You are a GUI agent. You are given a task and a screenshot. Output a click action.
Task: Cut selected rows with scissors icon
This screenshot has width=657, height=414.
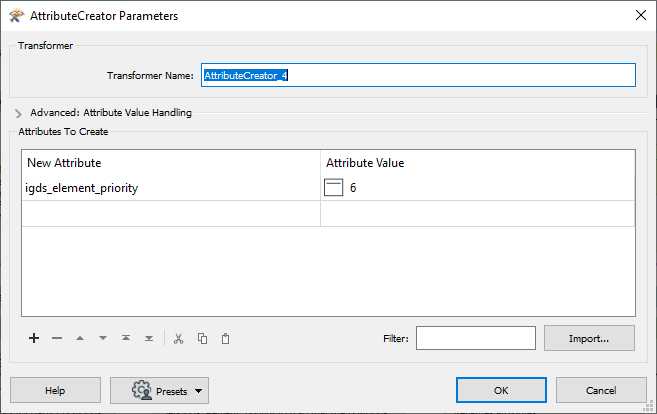178,339
